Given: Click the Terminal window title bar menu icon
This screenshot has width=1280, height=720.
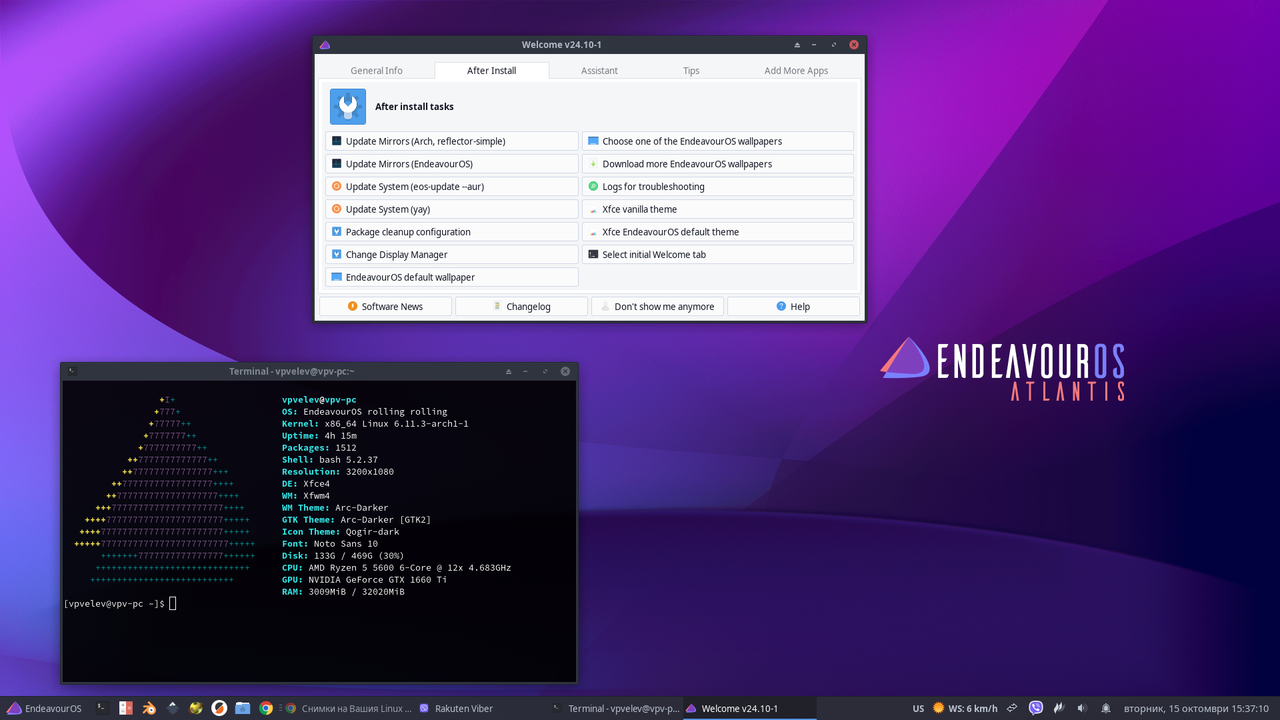Looking at the screenshot, I should [71, 371].
